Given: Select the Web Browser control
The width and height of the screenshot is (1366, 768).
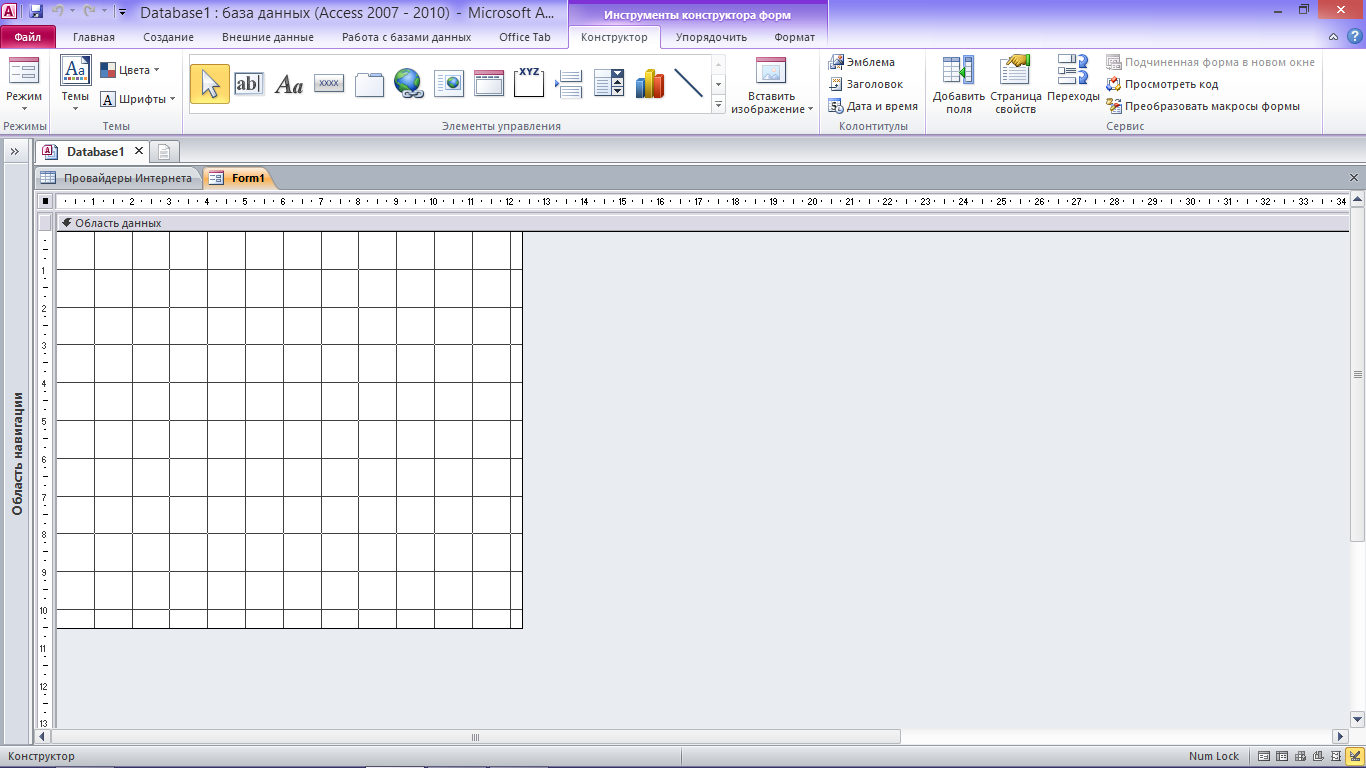Looking at the screenshot, I should (x=449, y=84).
